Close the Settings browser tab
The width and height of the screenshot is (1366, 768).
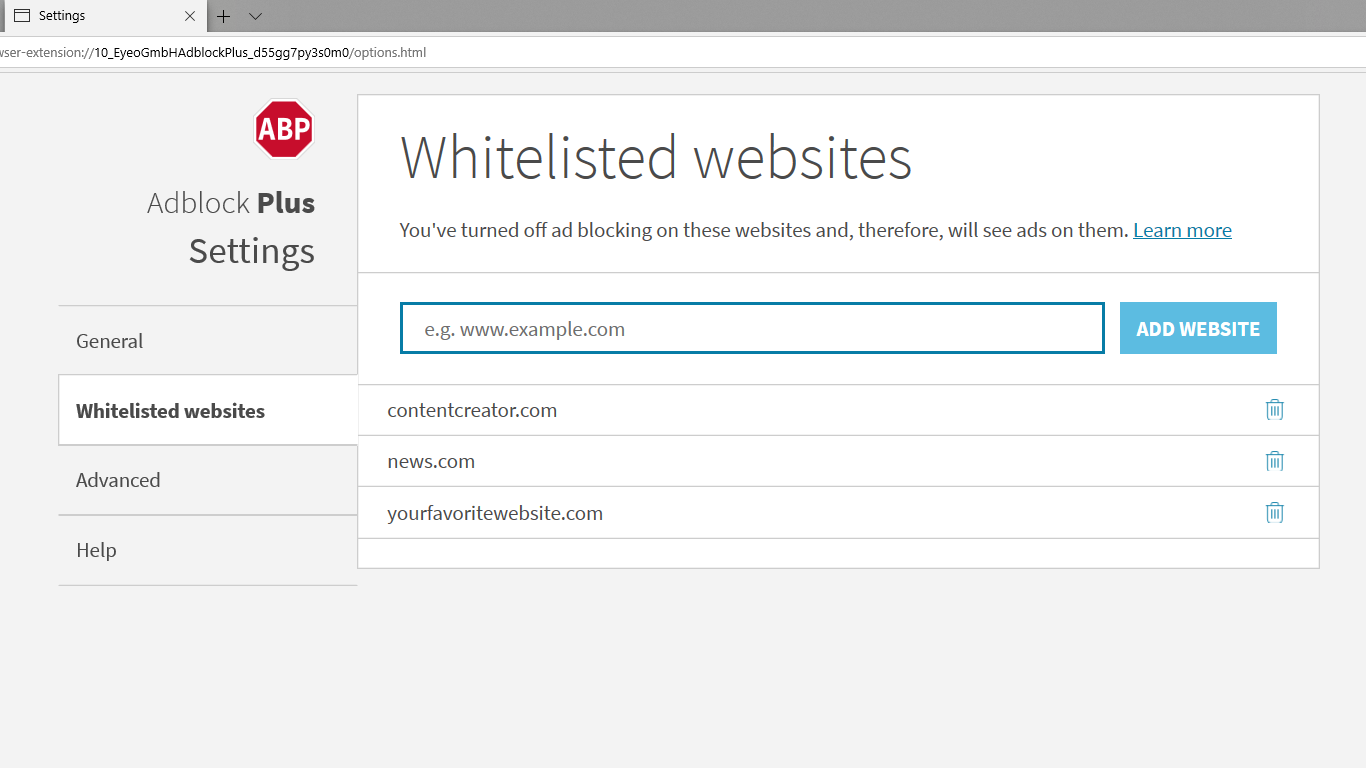click(189, 16)
